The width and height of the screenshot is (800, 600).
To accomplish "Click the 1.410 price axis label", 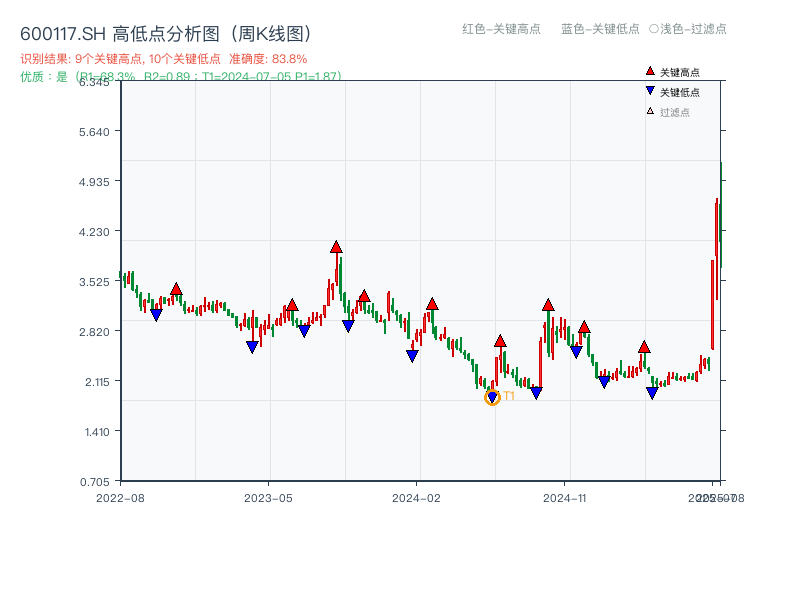I will coord(97,432).
